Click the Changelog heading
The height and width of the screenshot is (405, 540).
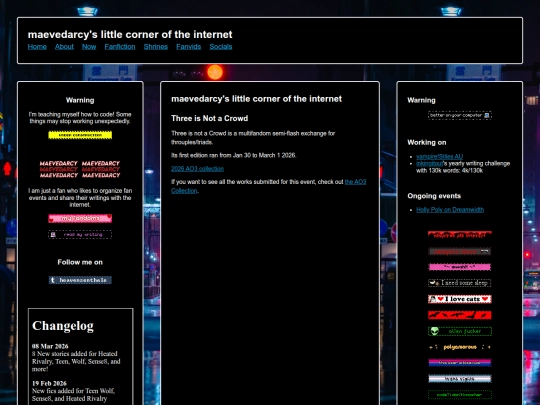point(63,325)
